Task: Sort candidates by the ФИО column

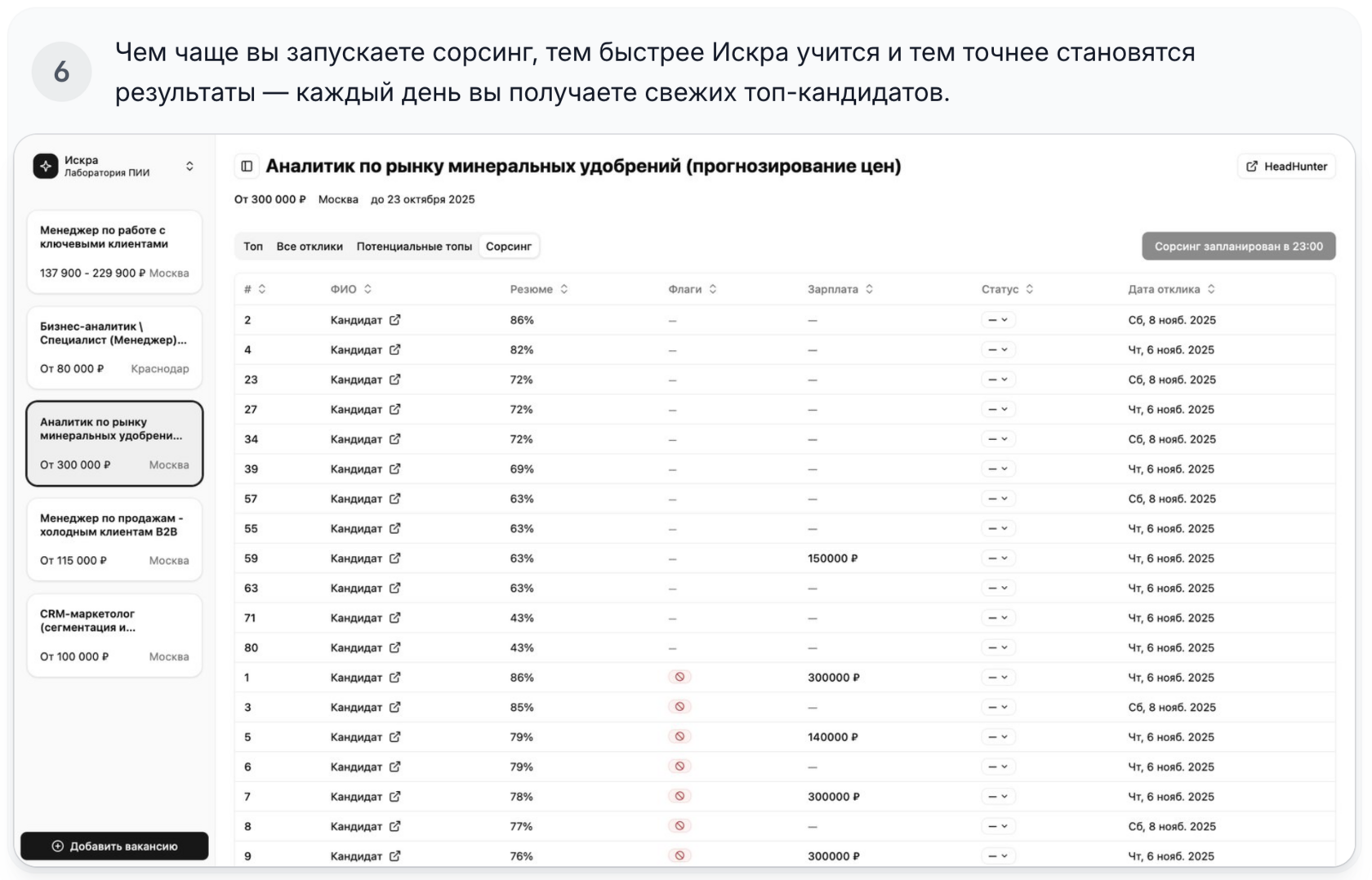Action: [x=351, y=289]
